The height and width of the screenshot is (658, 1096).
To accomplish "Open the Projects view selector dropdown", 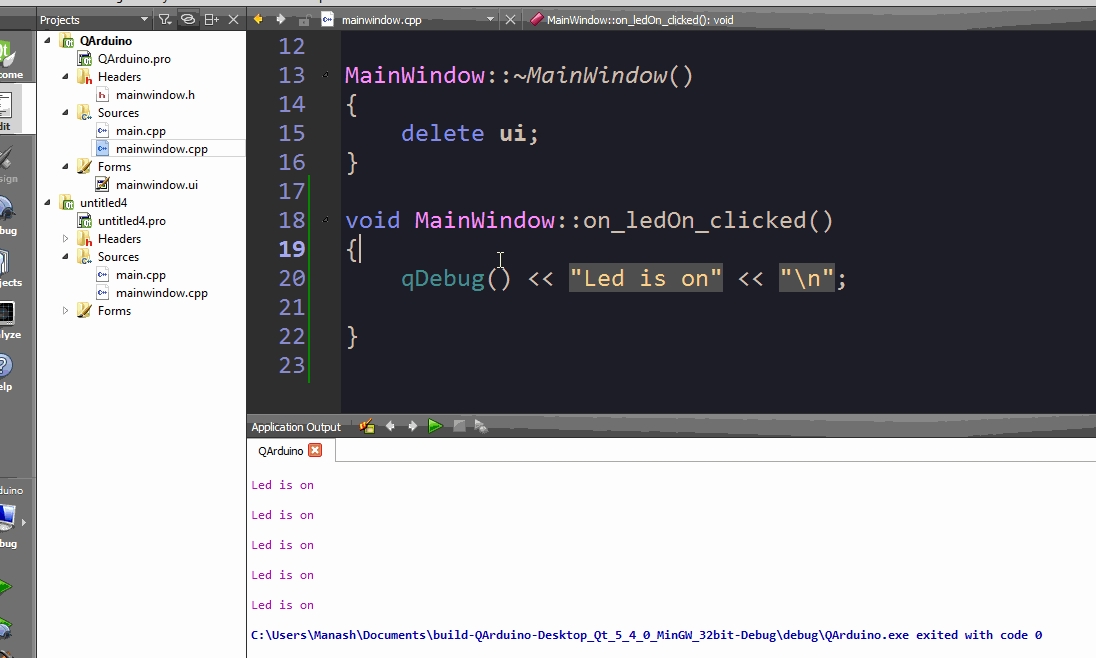I will point(145,20).
